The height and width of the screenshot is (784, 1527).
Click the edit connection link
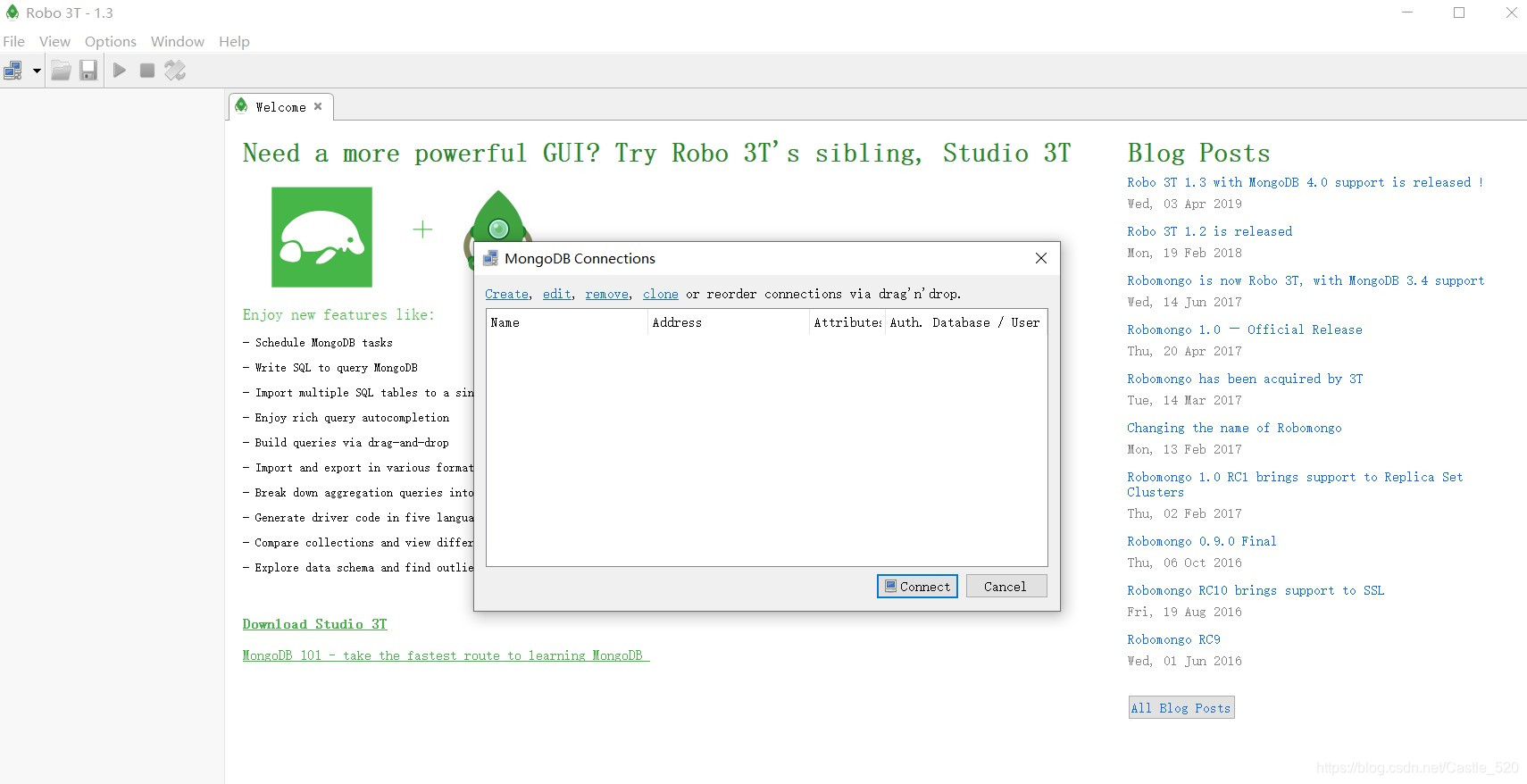[556, 294]
